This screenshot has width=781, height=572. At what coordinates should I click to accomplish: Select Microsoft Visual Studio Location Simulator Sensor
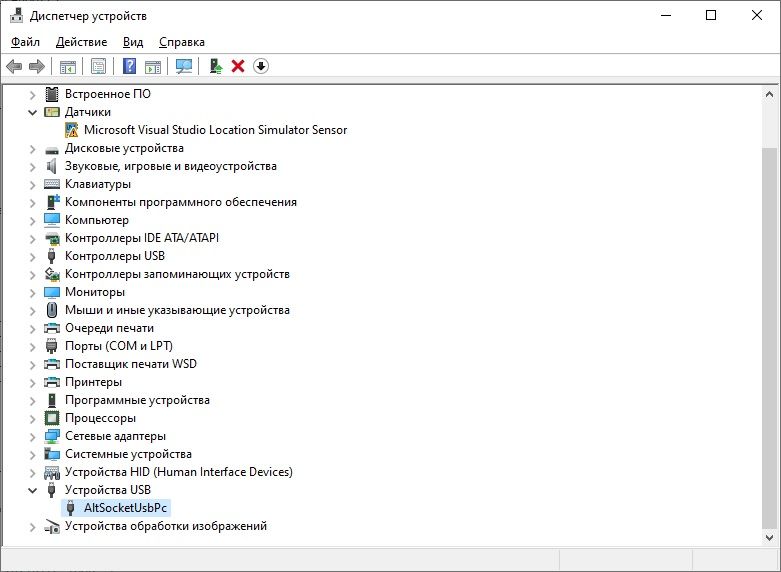(215, 130)
